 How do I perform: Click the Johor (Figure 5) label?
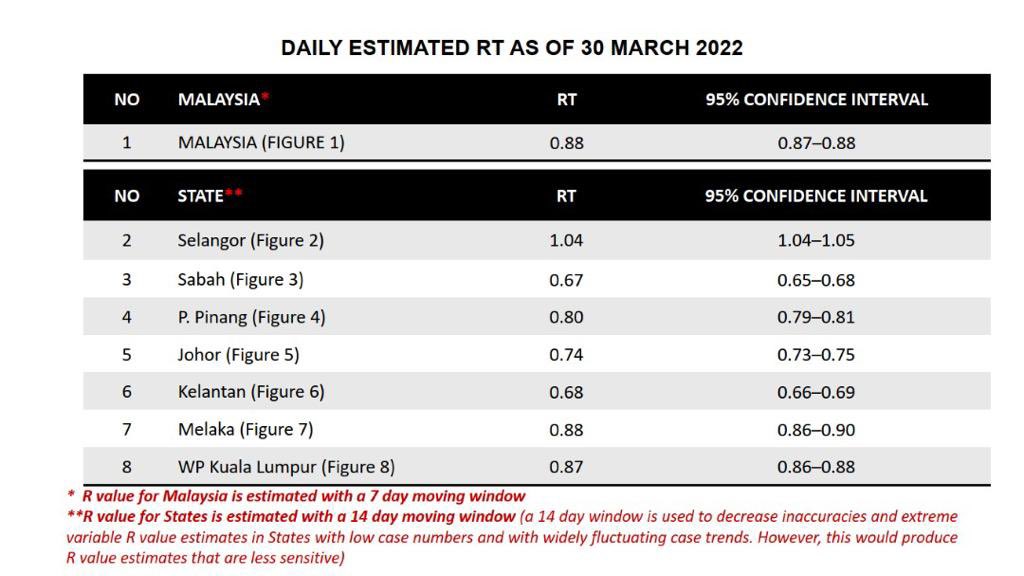238,355
